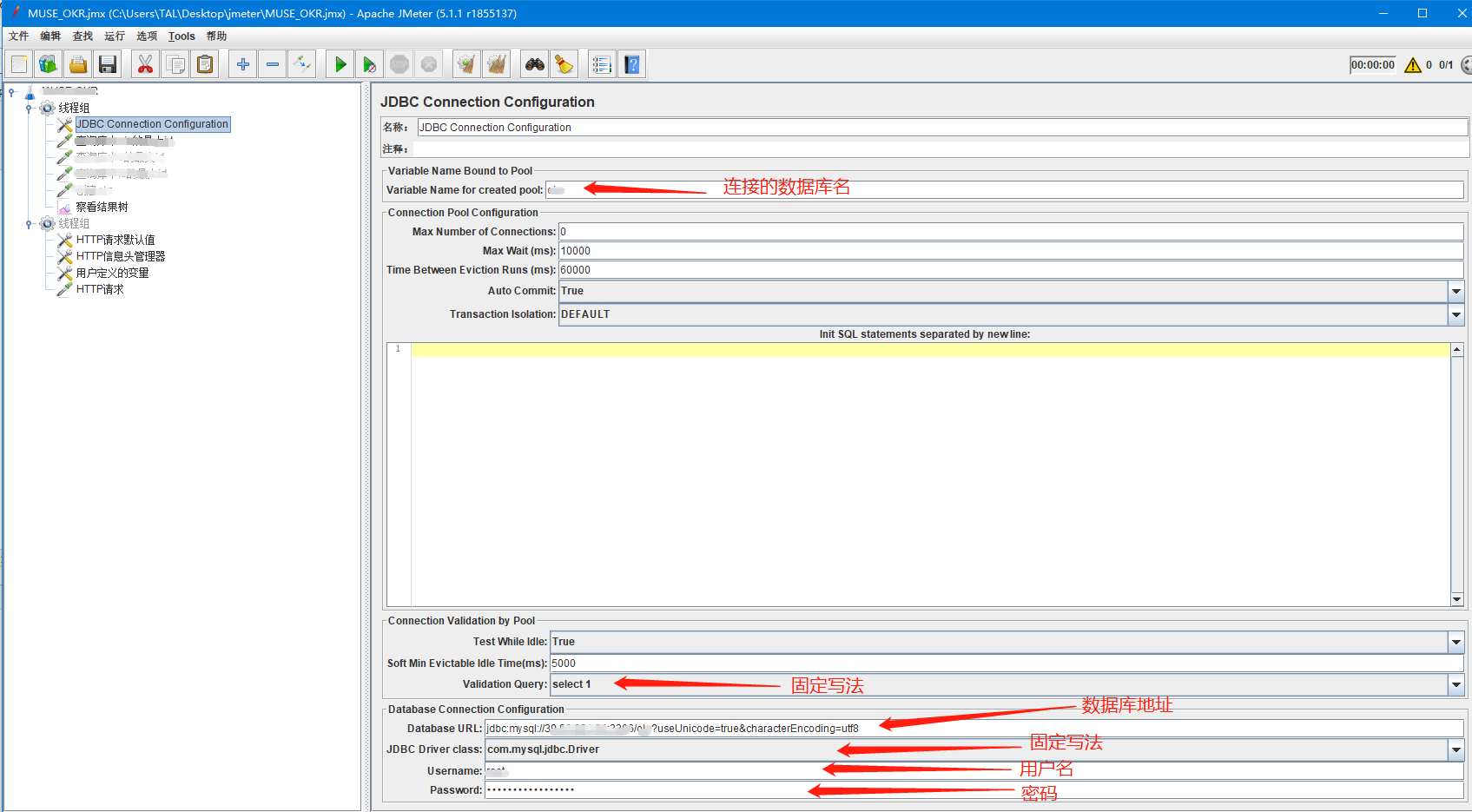Click the Max Wait (ms) field
Screen dimensions: 1472x812
pyautogui.click(x=1011, y=251)
